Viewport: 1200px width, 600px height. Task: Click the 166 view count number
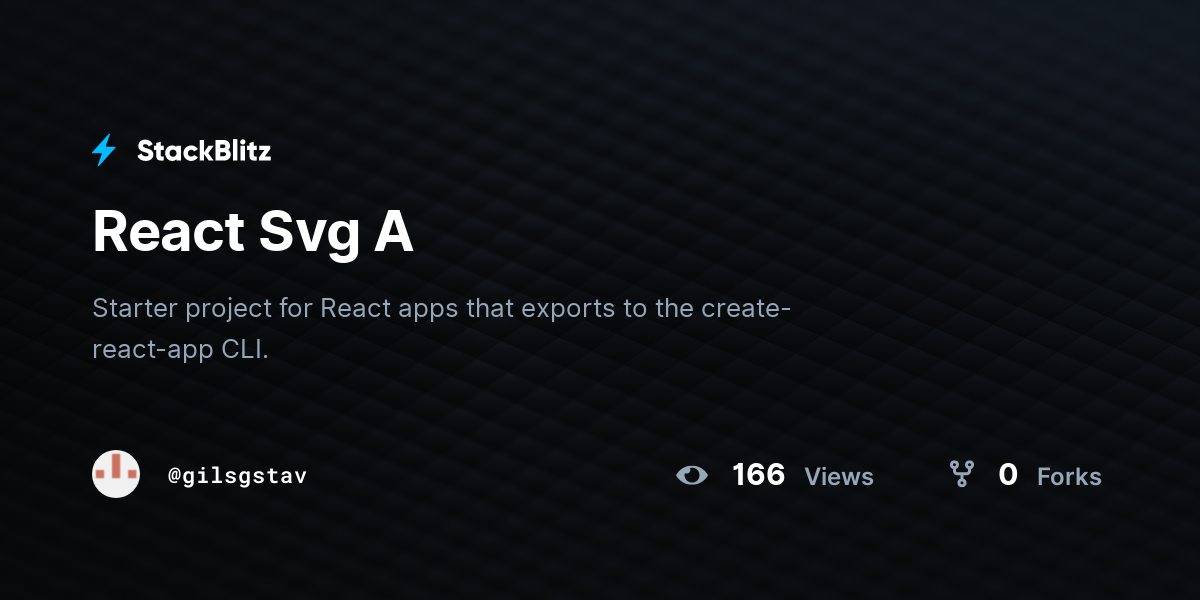759,475
